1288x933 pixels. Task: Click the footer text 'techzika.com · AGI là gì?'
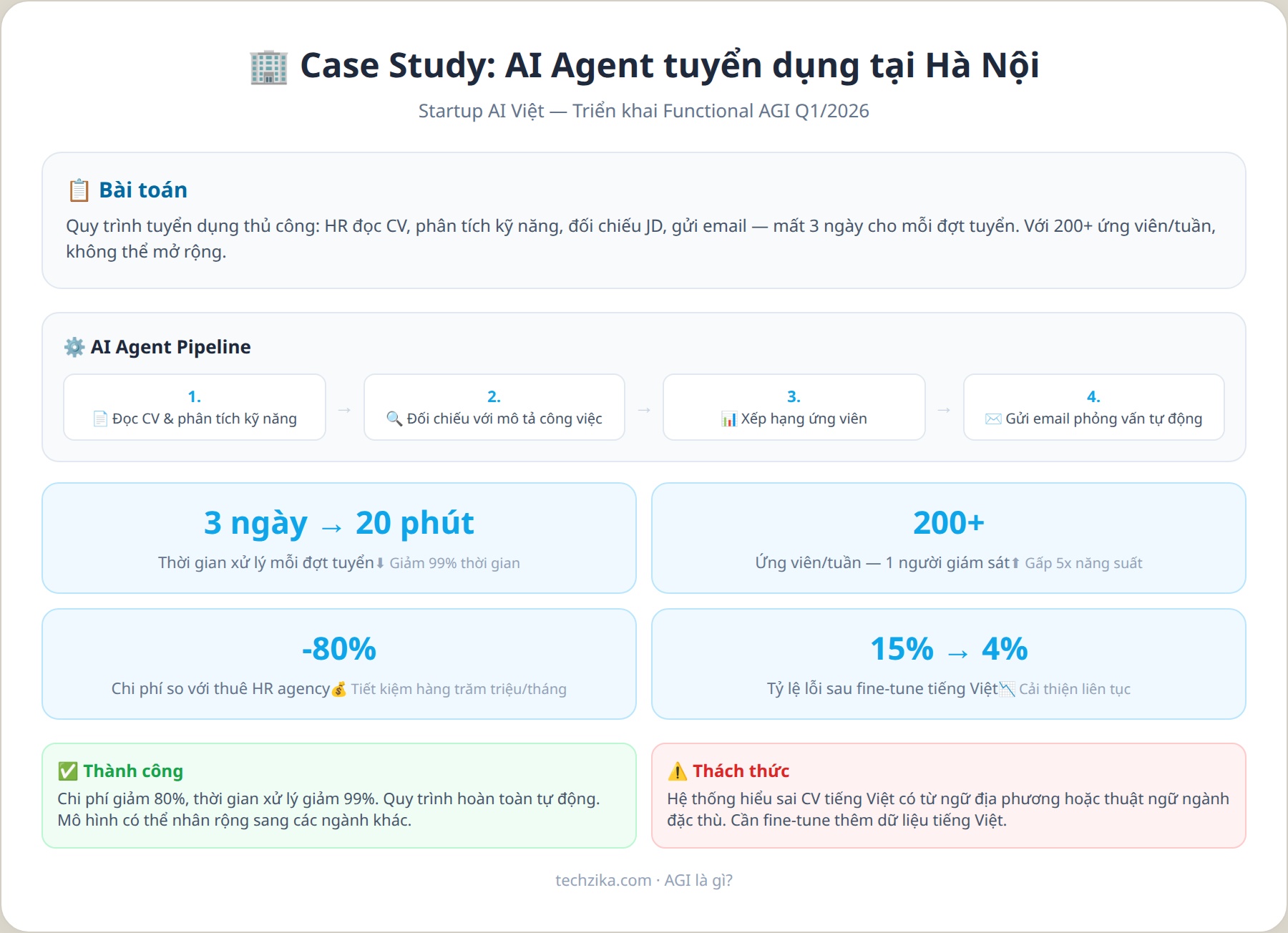click(x=644, y=881)
